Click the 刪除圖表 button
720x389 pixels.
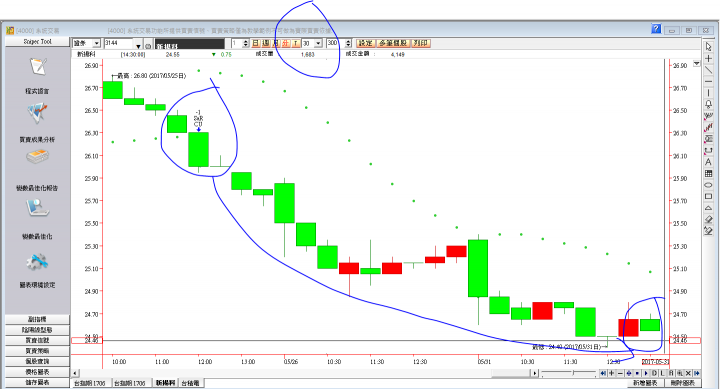point(682,383)
